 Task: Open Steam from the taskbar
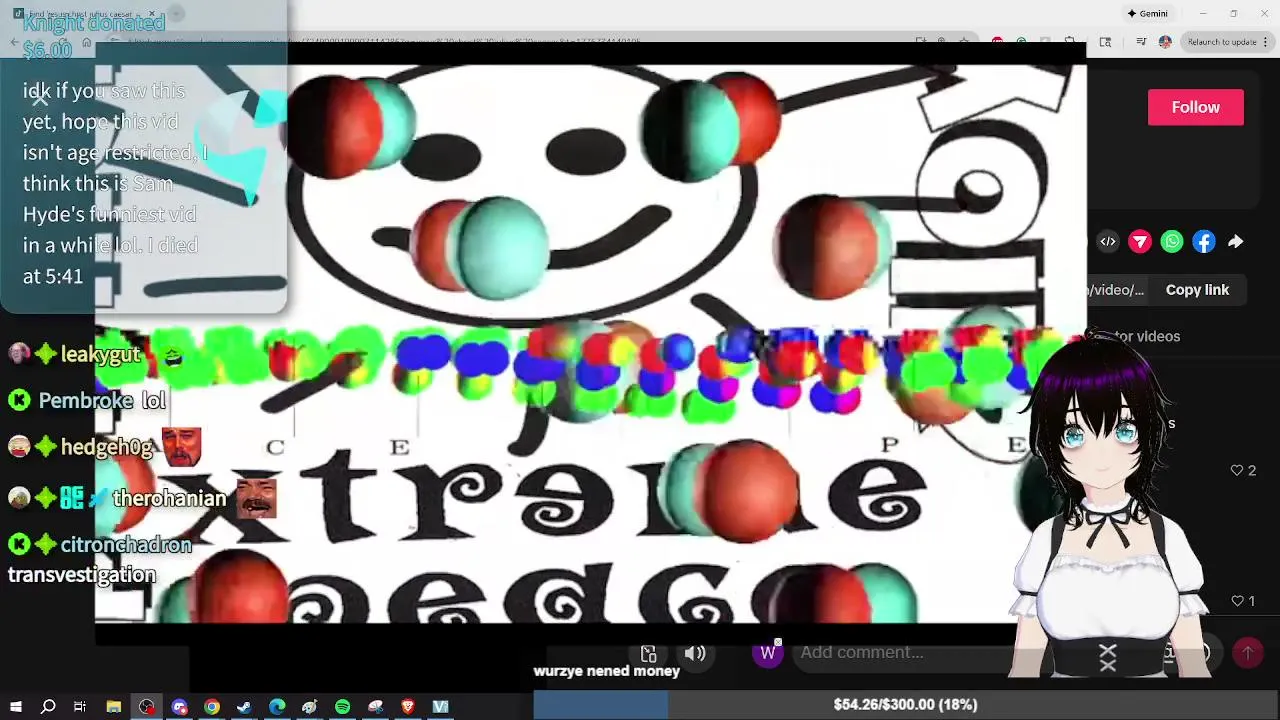click(244, 707)
